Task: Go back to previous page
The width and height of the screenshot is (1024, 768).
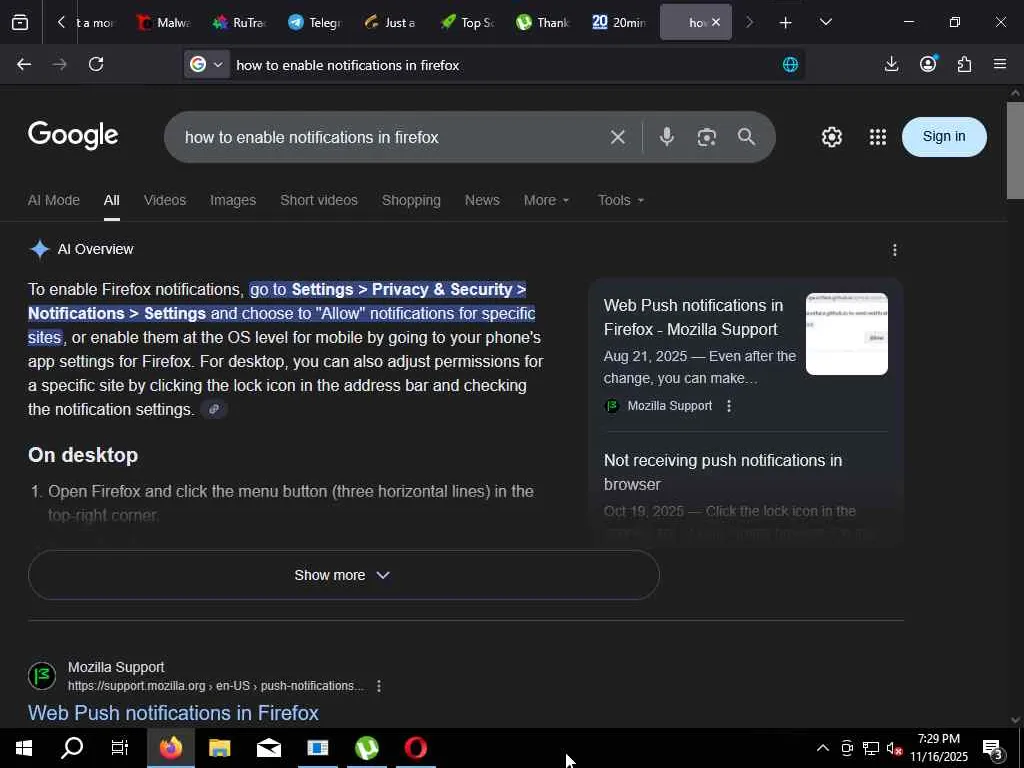Action: (24, 64)
